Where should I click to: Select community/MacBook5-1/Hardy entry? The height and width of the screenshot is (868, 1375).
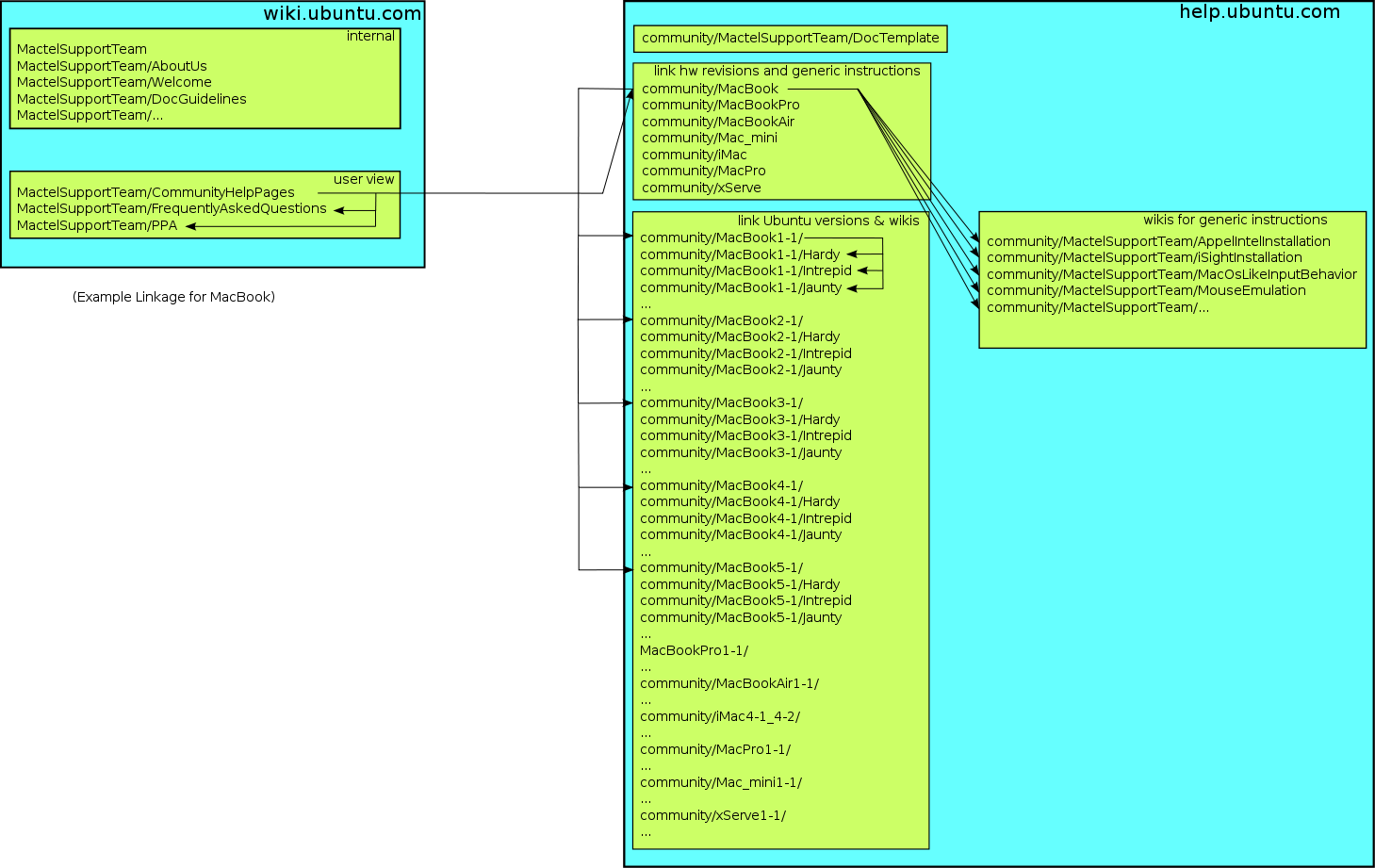pyautogui.click(x=740, y=584)
